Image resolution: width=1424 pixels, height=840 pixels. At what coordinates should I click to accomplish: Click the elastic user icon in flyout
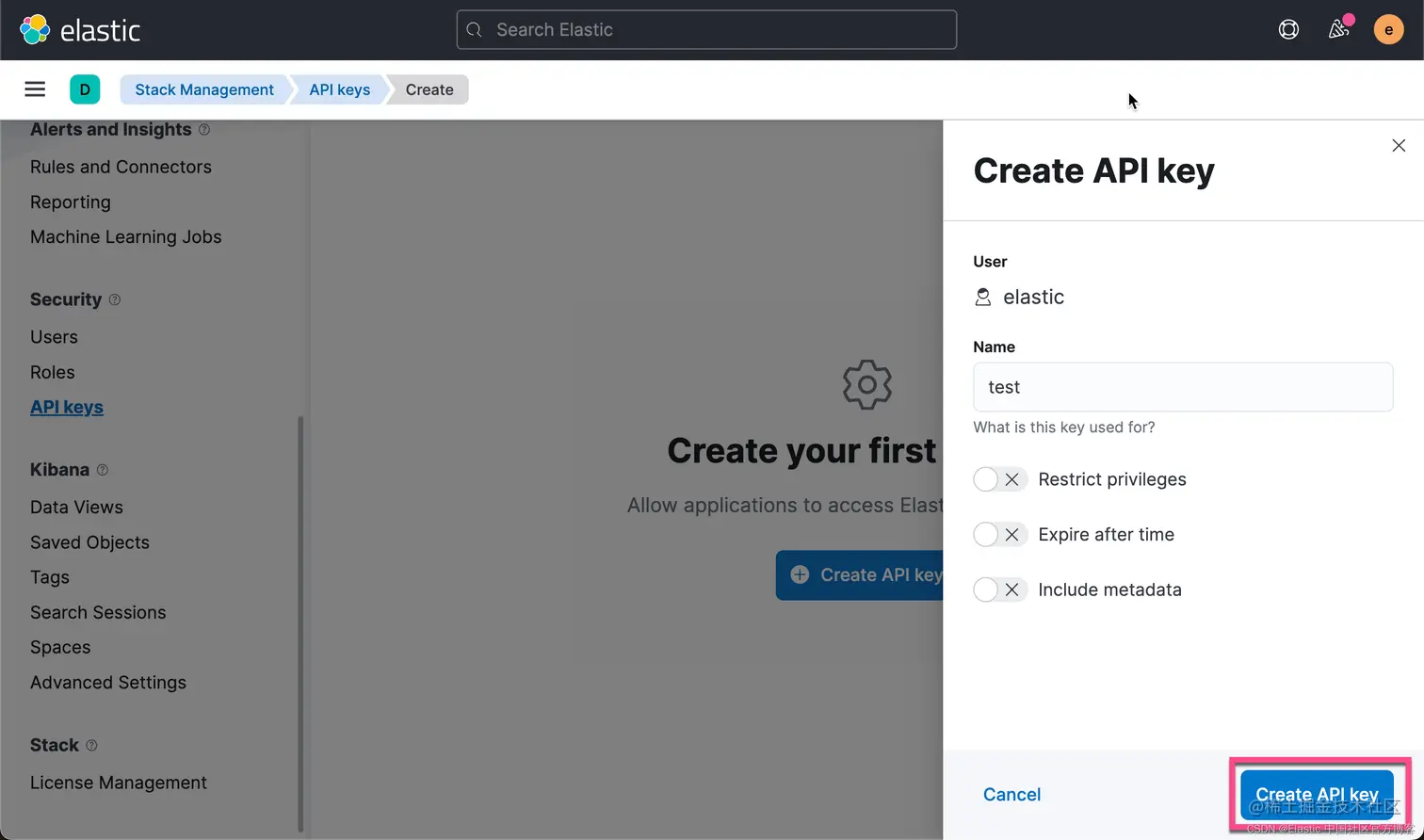[x=982, y=298]
